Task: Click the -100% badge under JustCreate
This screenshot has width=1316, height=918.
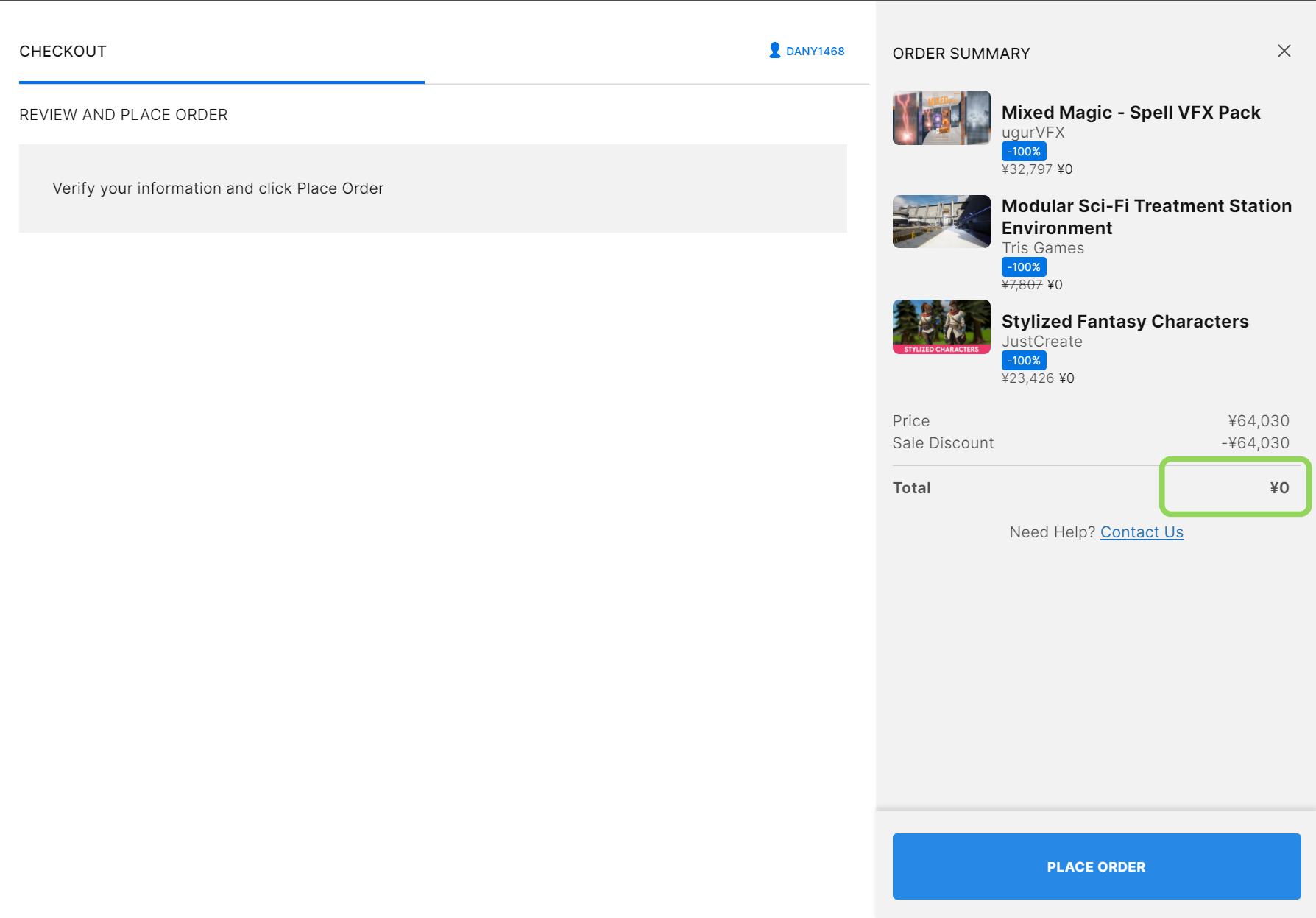Action: click(1023, 361)
